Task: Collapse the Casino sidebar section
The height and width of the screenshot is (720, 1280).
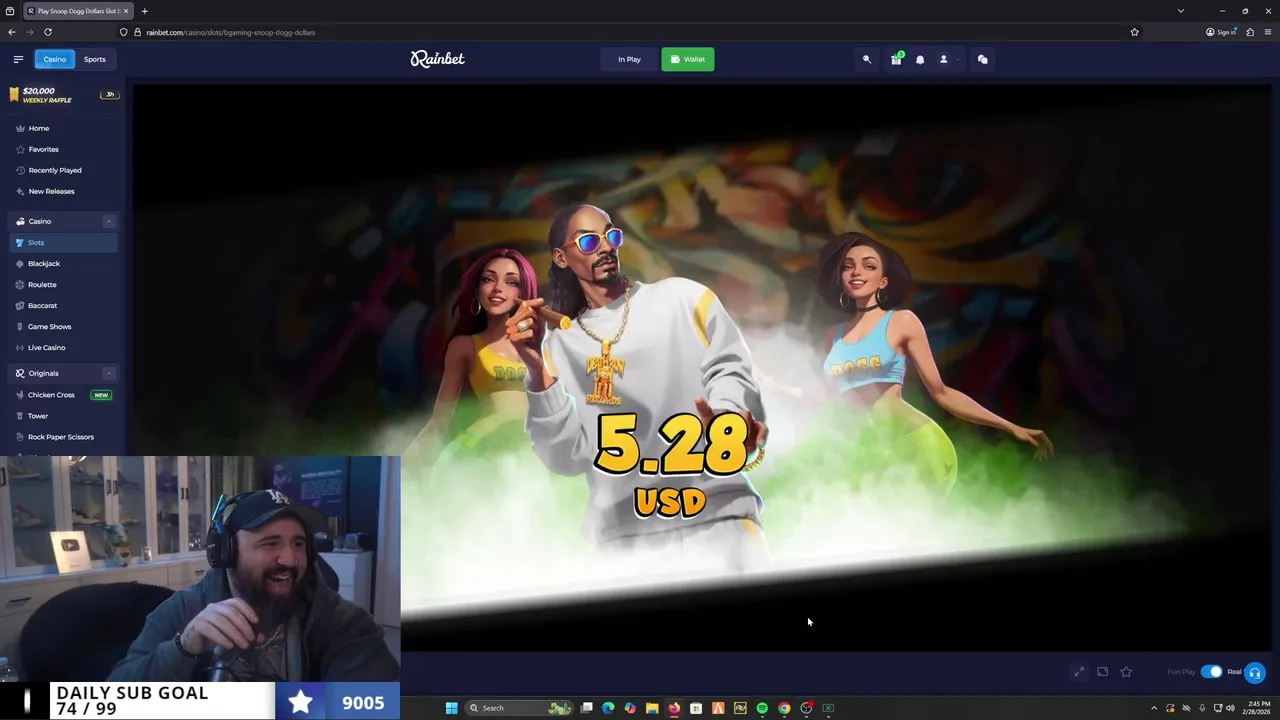Action: [109, 221]
